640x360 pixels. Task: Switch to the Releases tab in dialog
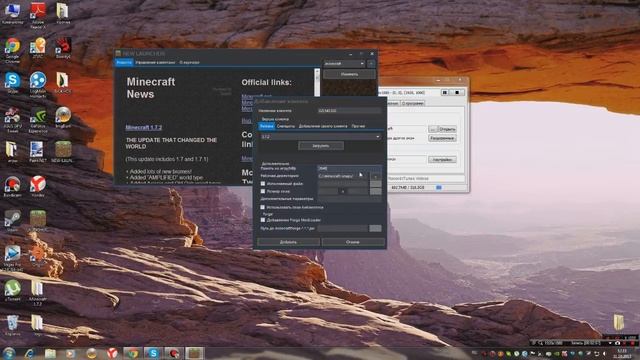coord(267,126)
